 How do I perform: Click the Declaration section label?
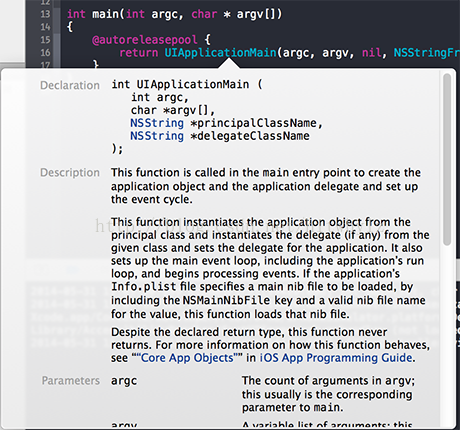pyautogui.click(x=70, y=85)
